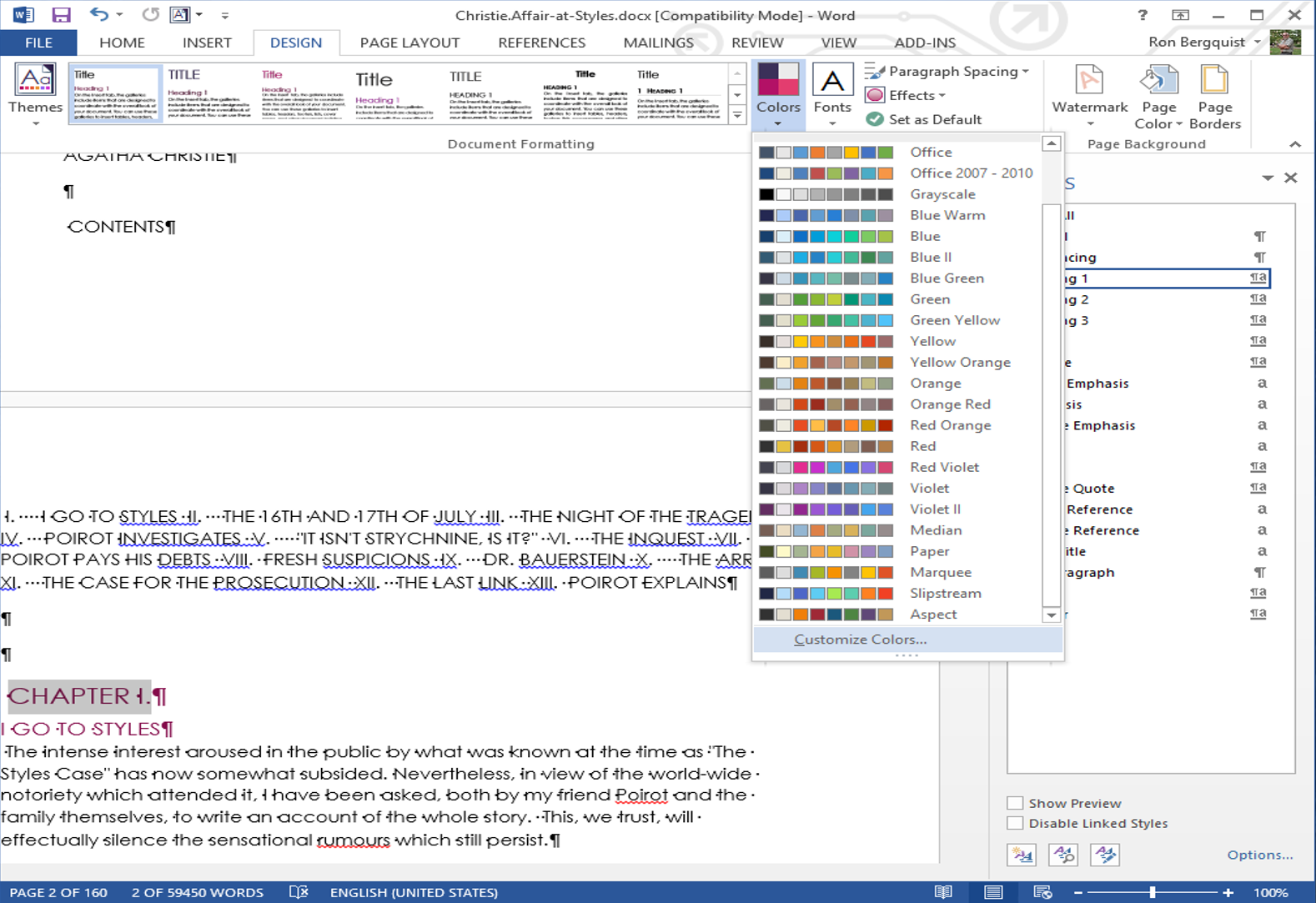Viewport: 1316px width, 903px height.
Task: Click the Undo arrow icon
Action: 99,15
